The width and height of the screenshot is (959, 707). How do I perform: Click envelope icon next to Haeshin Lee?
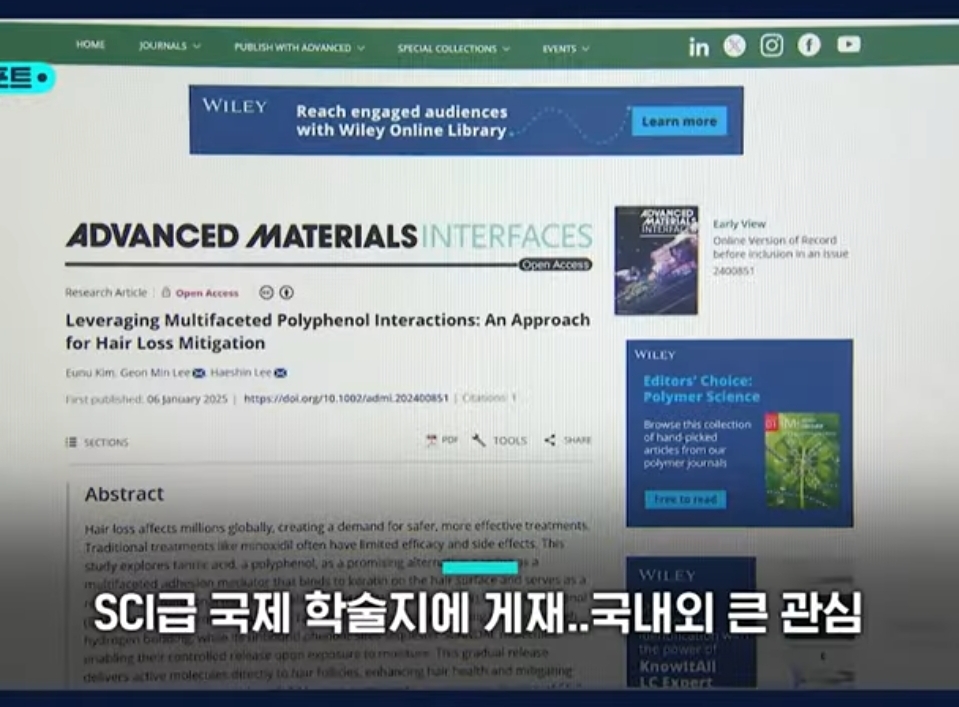pyautogui.click(x=280, y=373)
